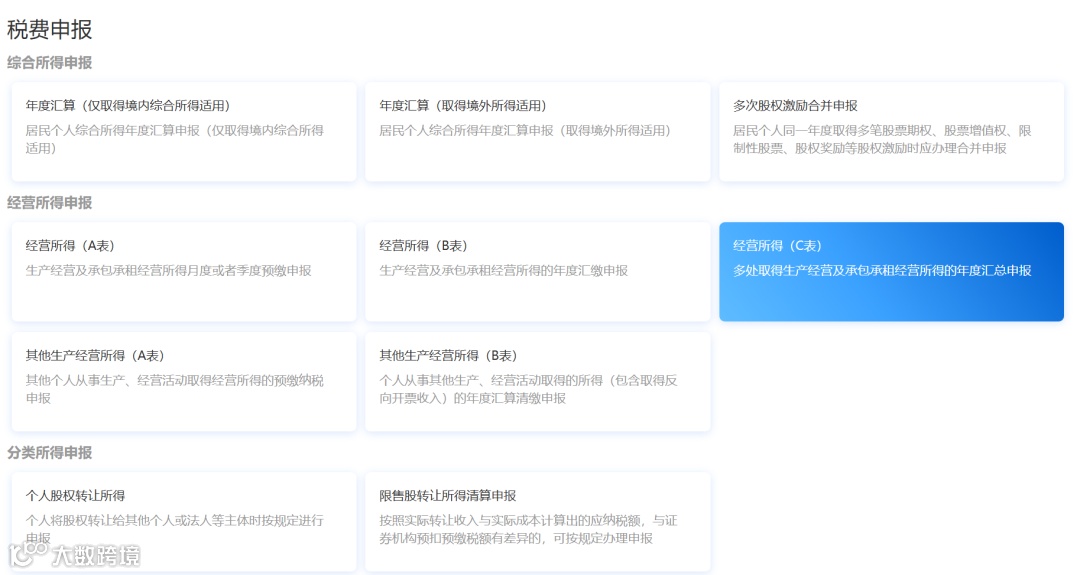The image size is (1080, 575).
Task: Open 经营所得（B表）declaration card
Action: [x=537, y=271]
